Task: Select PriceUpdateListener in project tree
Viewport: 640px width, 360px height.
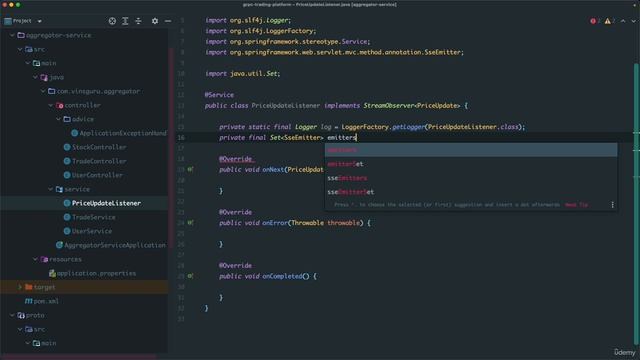Action: tap(106, 203)
